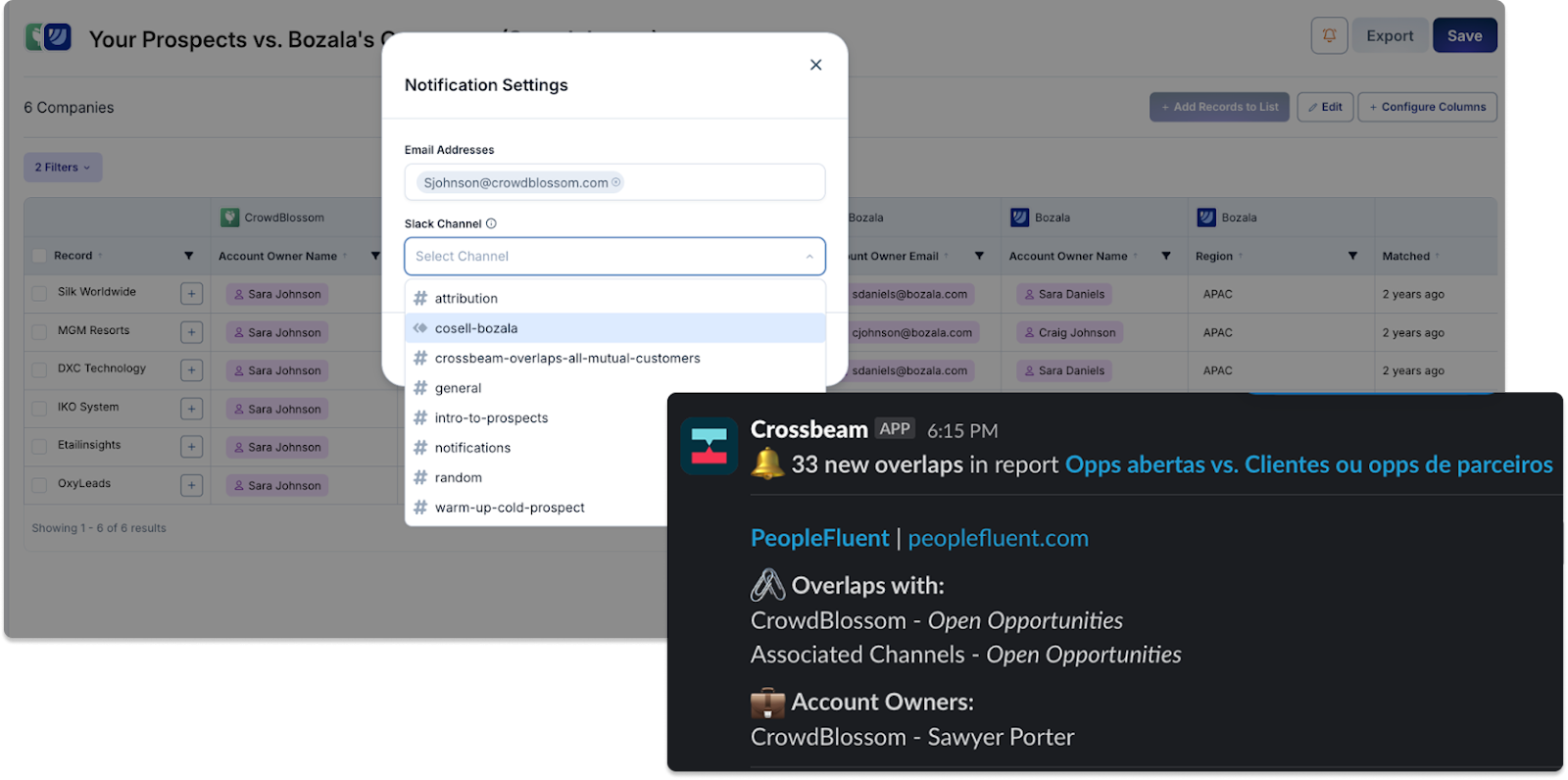Click plus icon for OxyLeads row
The image size is (1568, 780).
coord(192,485)
